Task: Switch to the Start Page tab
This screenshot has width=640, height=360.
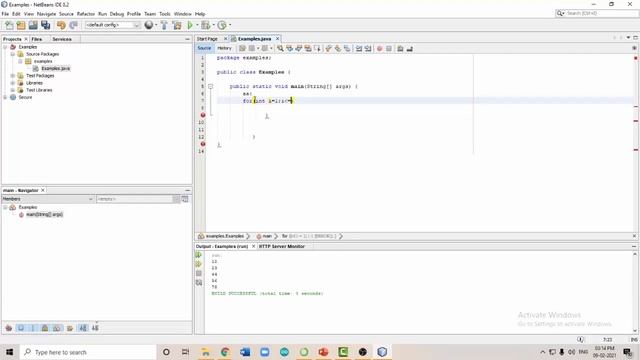Action: pyautogui.click(x=207, y=39)
